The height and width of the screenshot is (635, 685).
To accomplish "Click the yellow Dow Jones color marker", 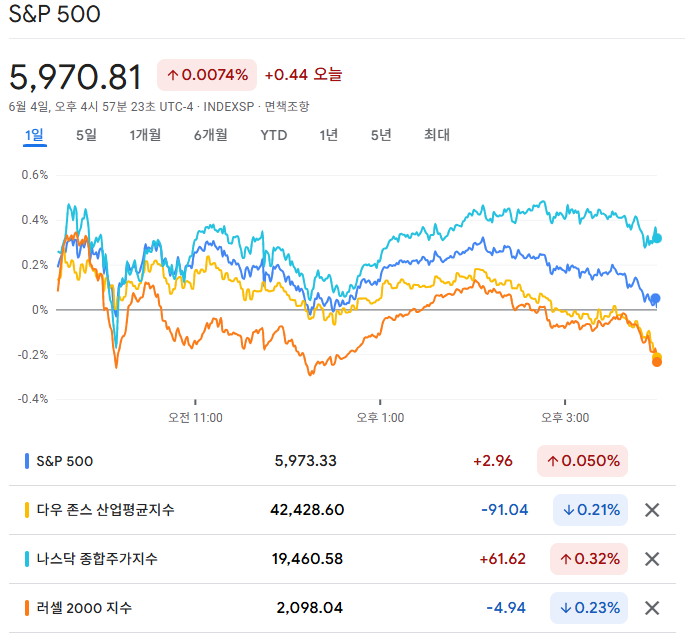I will click(x=27, y=510).
